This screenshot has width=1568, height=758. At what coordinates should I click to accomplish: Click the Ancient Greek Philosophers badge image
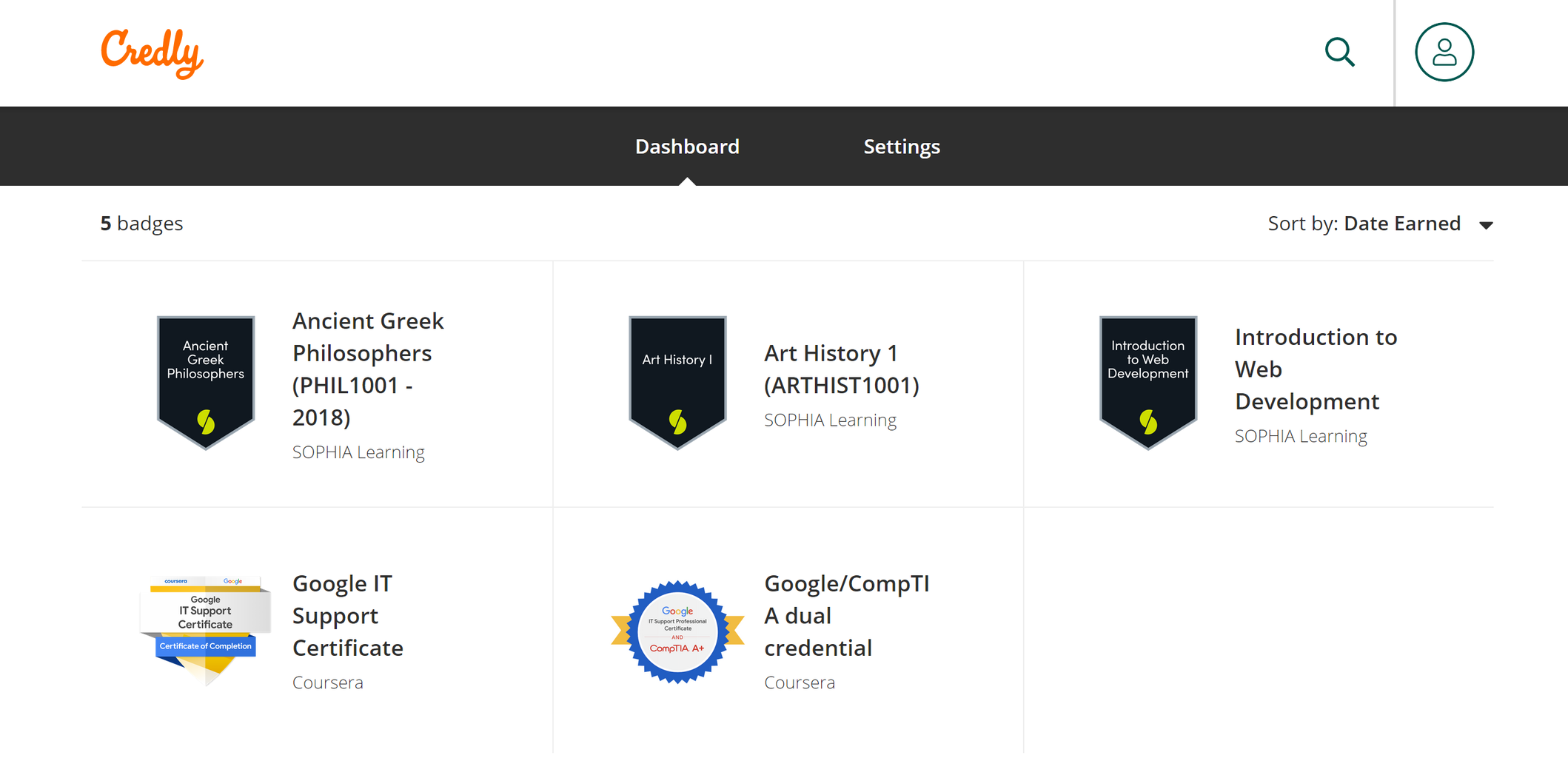pyautogui.click(x=206, y=381)
